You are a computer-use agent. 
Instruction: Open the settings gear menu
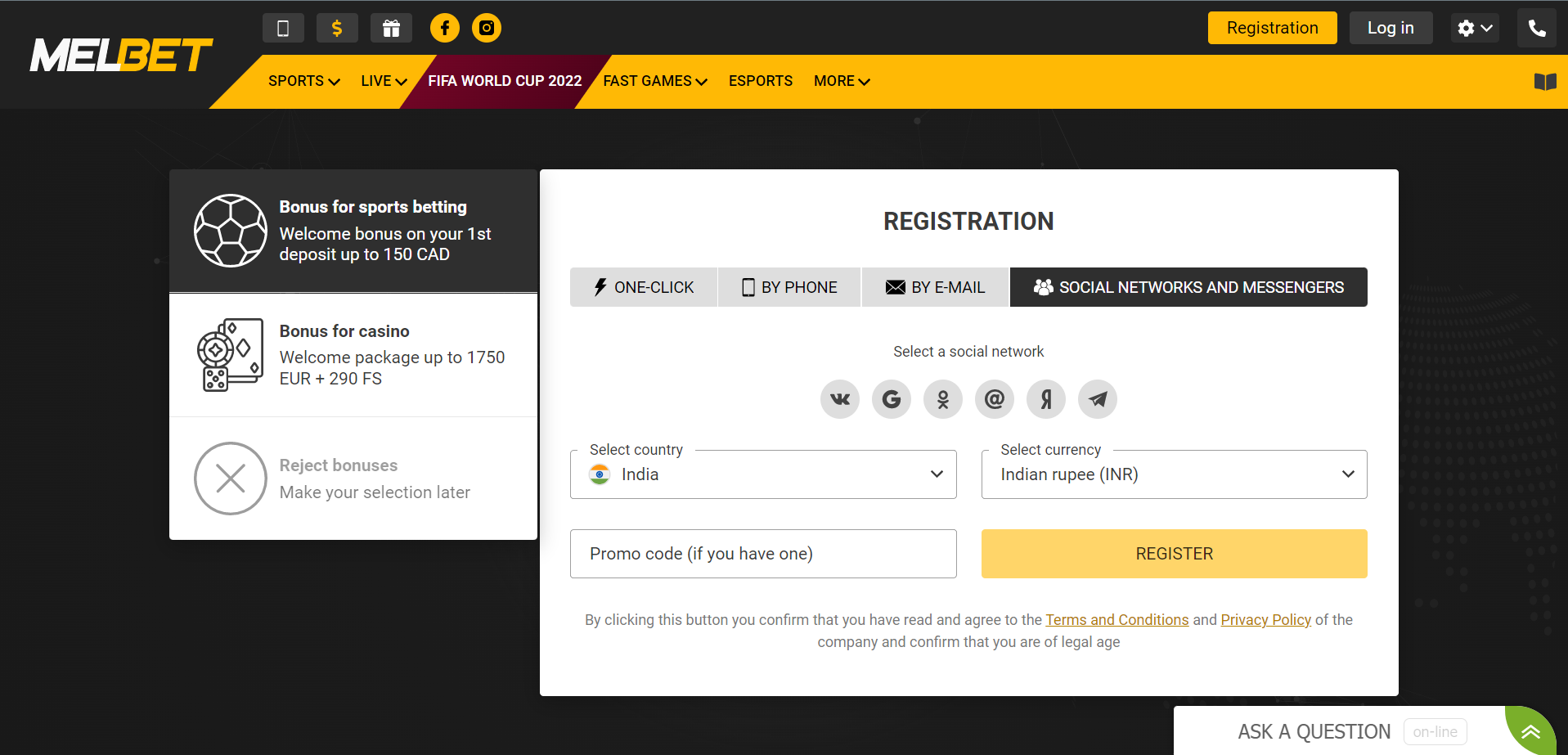click(x=1475, y=28)
